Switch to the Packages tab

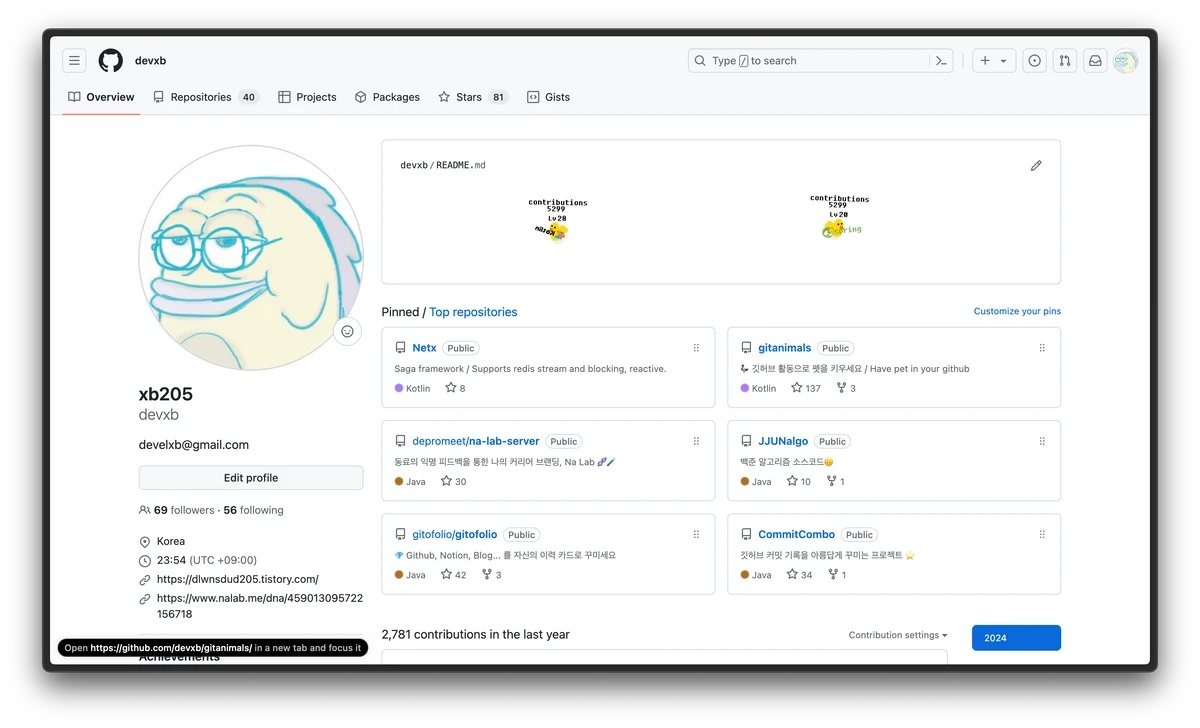[387, 97]
